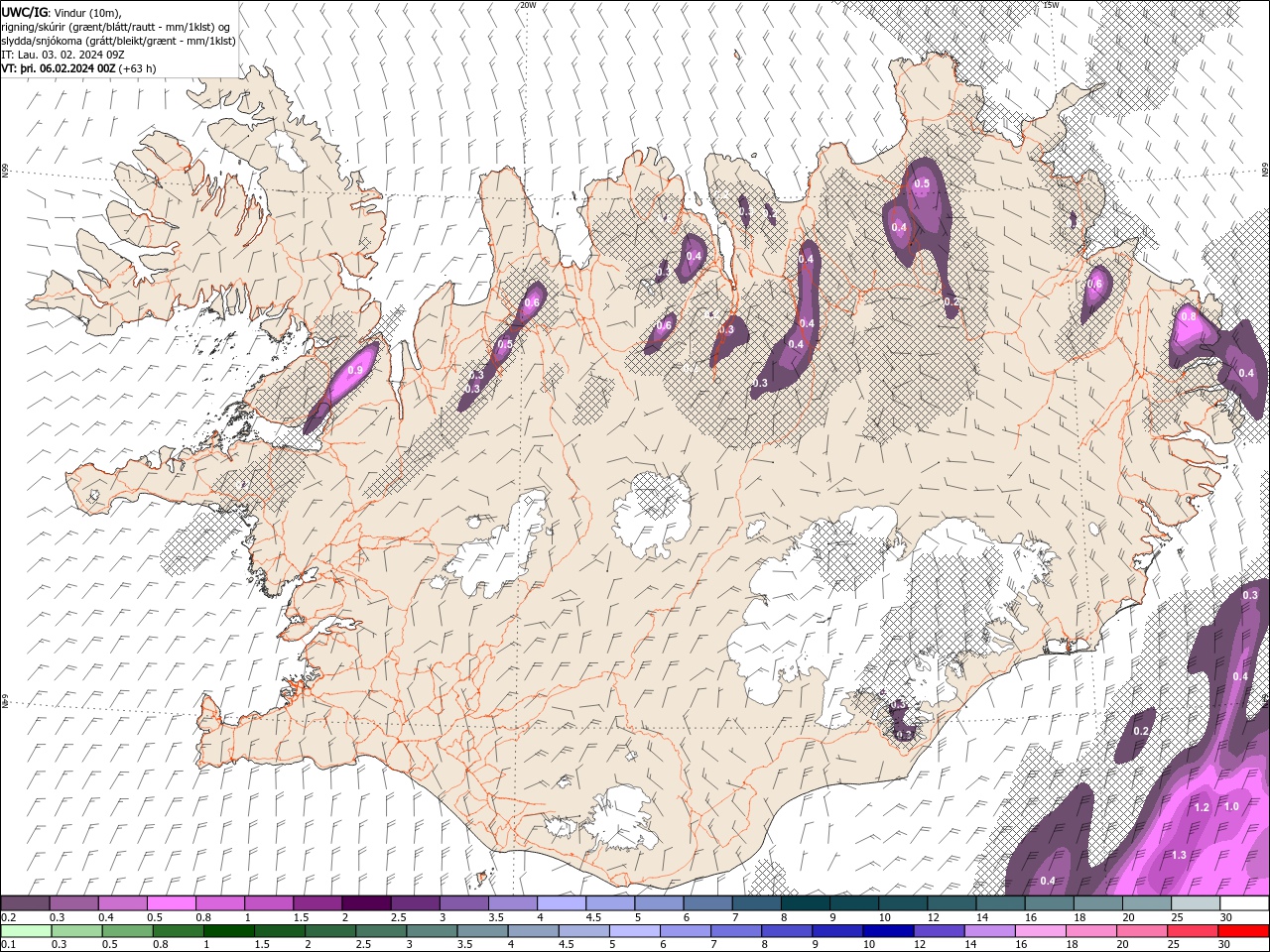Viewport: 1270px width, 952px height.
Task: Click the '1.0' precipitation value offshore
Action: [x=1231, y=807]
